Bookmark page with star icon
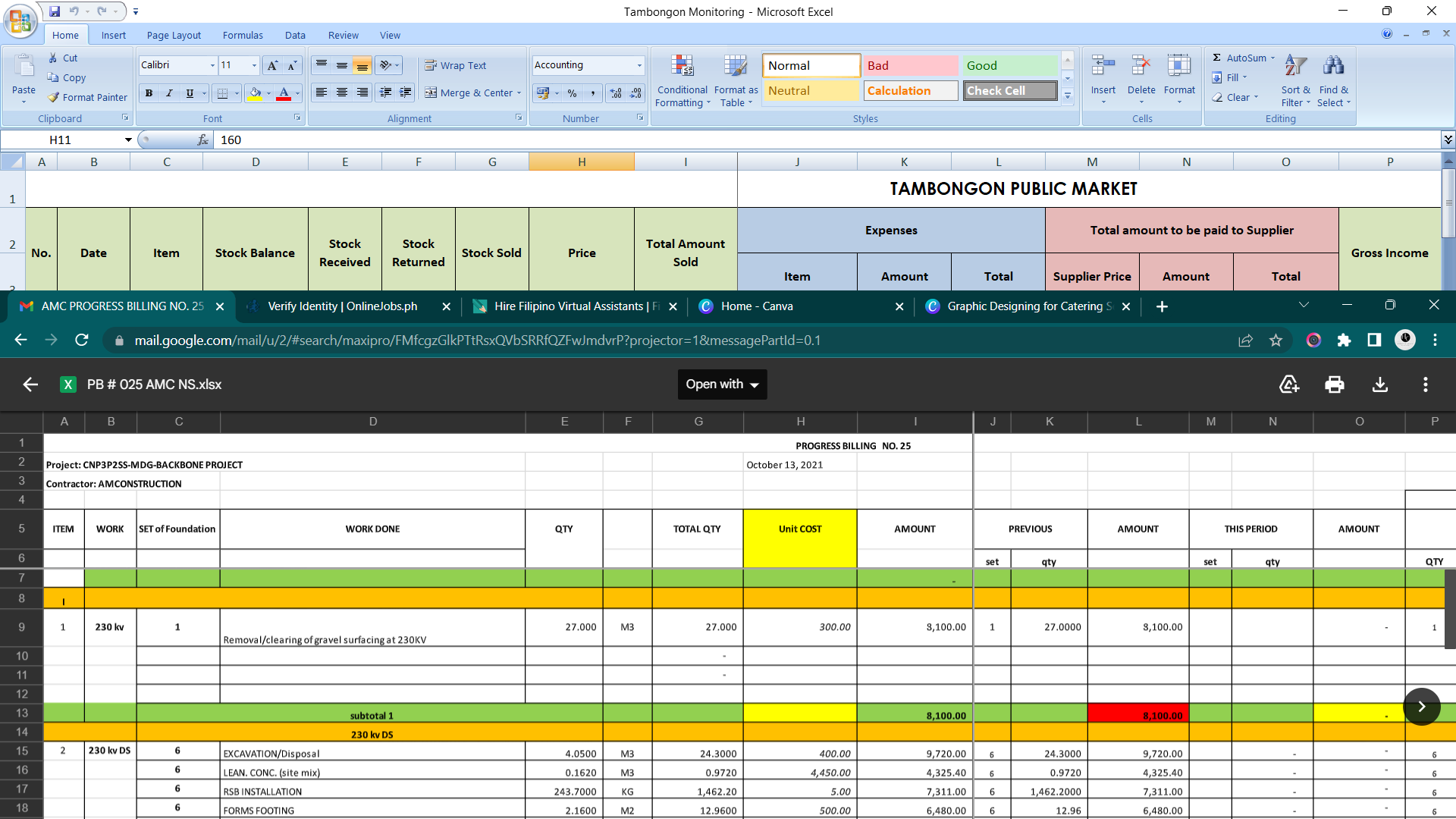Viewport: 1456px width, 819px height. [1276, 340]
